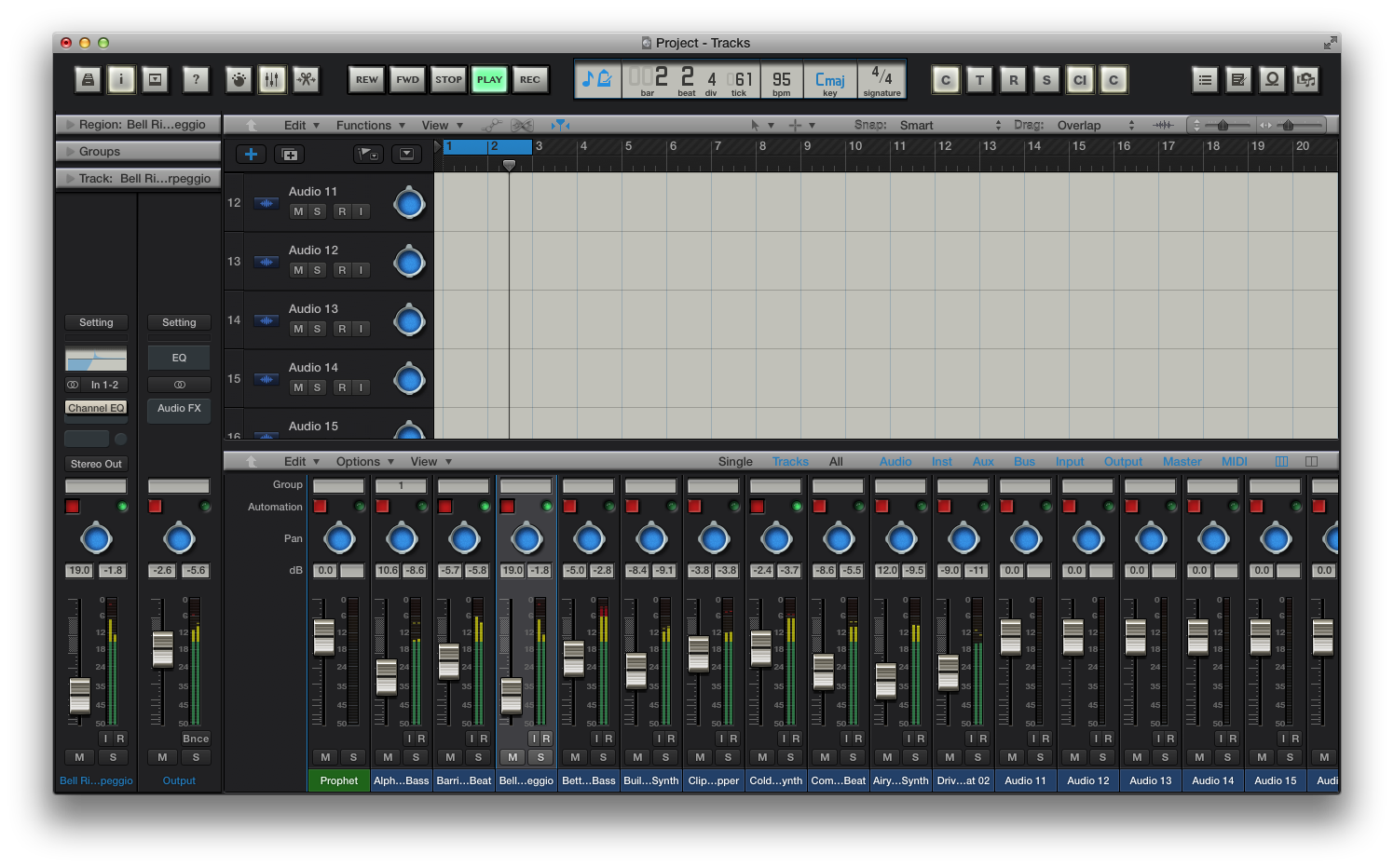Screen dimensions: 1394x868
Task: Click the STOP transport button
Action: 448,80
